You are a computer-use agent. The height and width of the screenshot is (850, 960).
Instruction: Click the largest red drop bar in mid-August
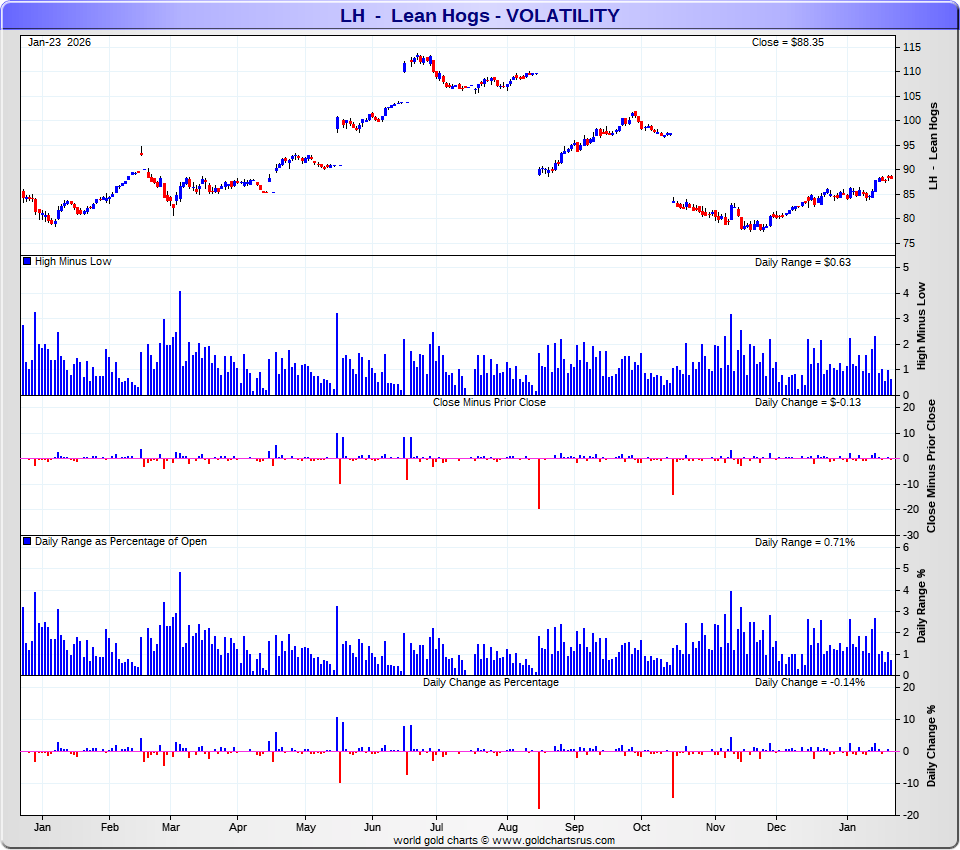point(539,484)
